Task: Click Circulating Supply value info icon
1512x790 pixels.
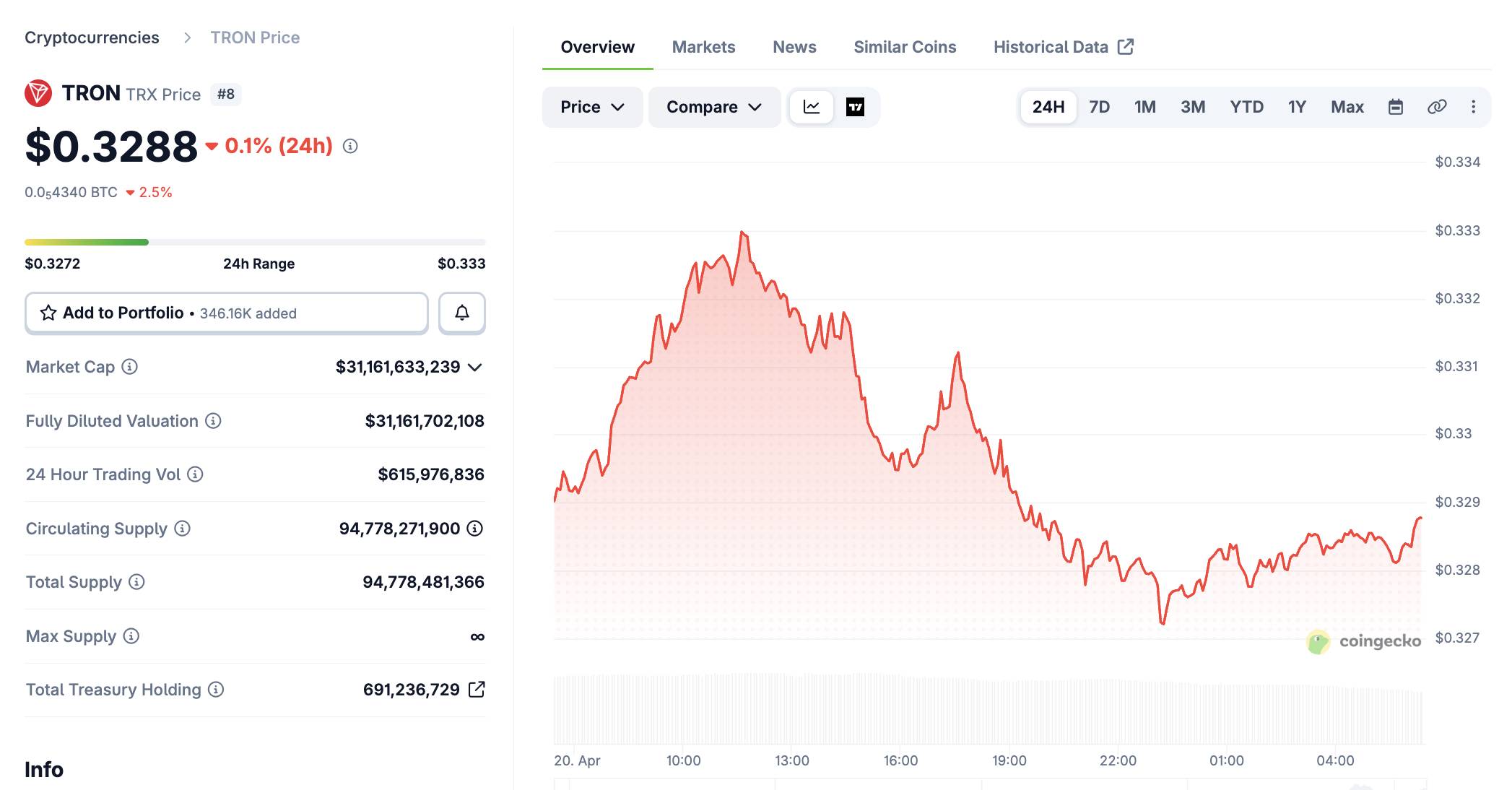Action: [474, 529]
